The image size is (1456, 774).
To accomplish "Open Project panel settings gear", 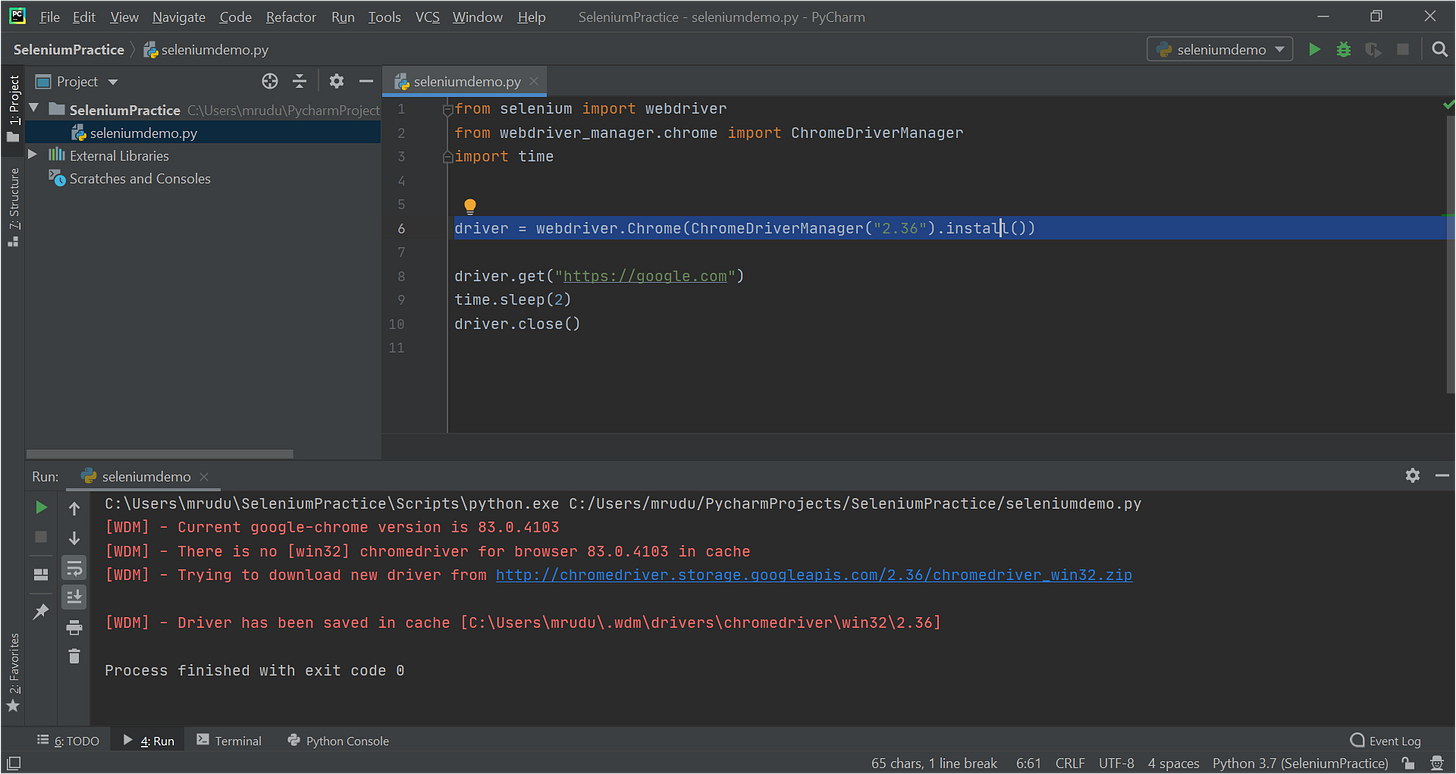I will tap(336, 81).
